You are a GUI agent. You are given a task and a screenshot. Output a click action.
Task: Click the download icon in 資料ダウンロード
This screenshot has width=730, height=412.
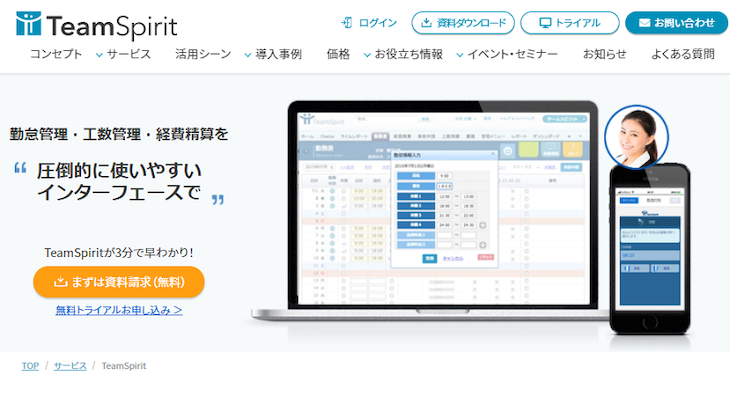(x=426, y=23)
